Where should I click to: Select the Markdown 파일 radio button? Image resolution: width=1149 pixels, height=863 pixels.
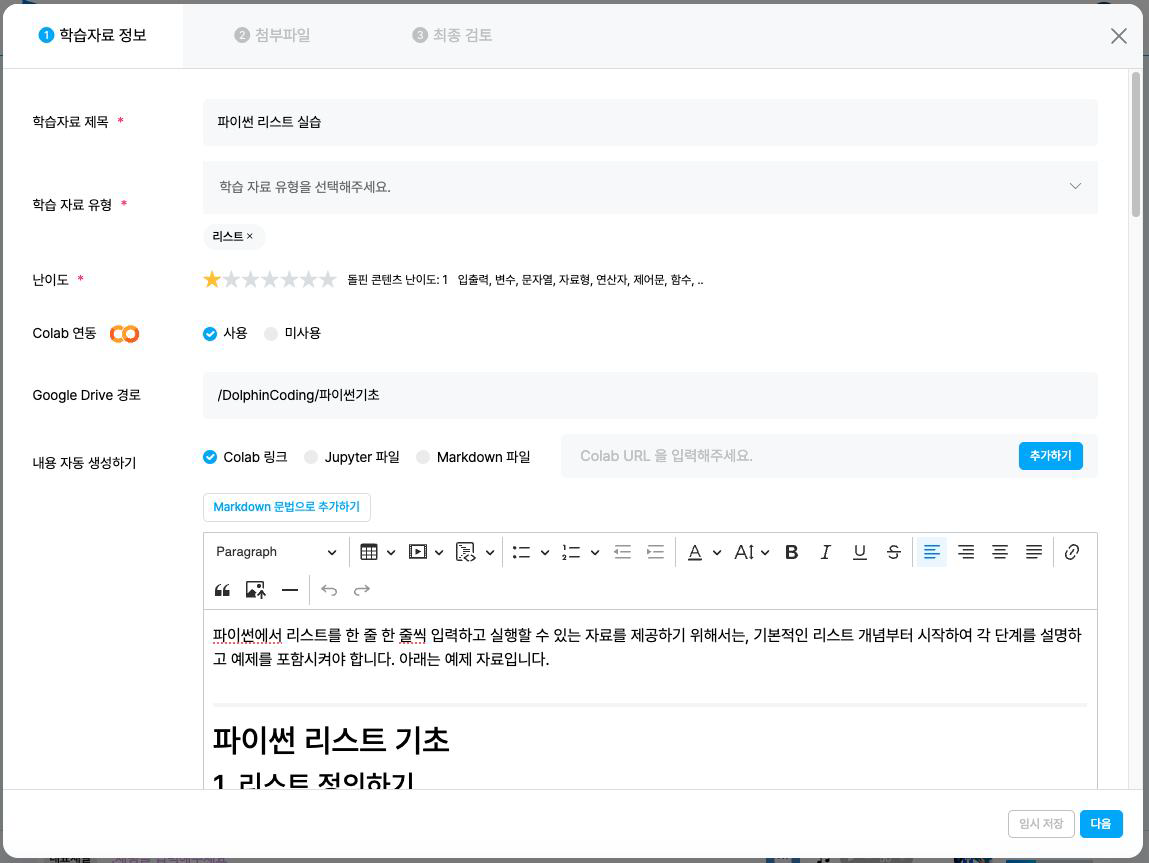coord(423,457)
